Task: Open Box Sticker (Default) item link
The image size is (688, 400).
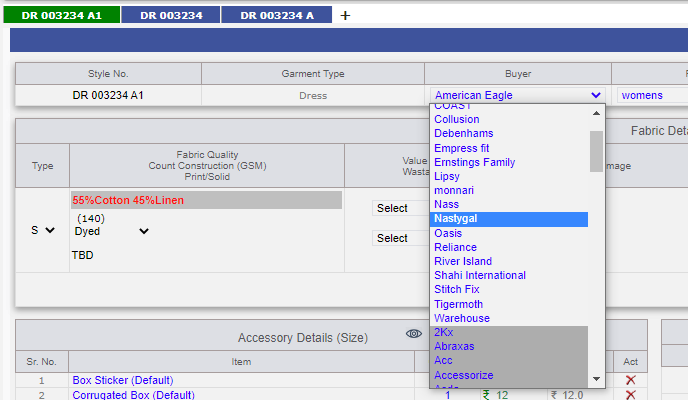Action: [123, 380]
